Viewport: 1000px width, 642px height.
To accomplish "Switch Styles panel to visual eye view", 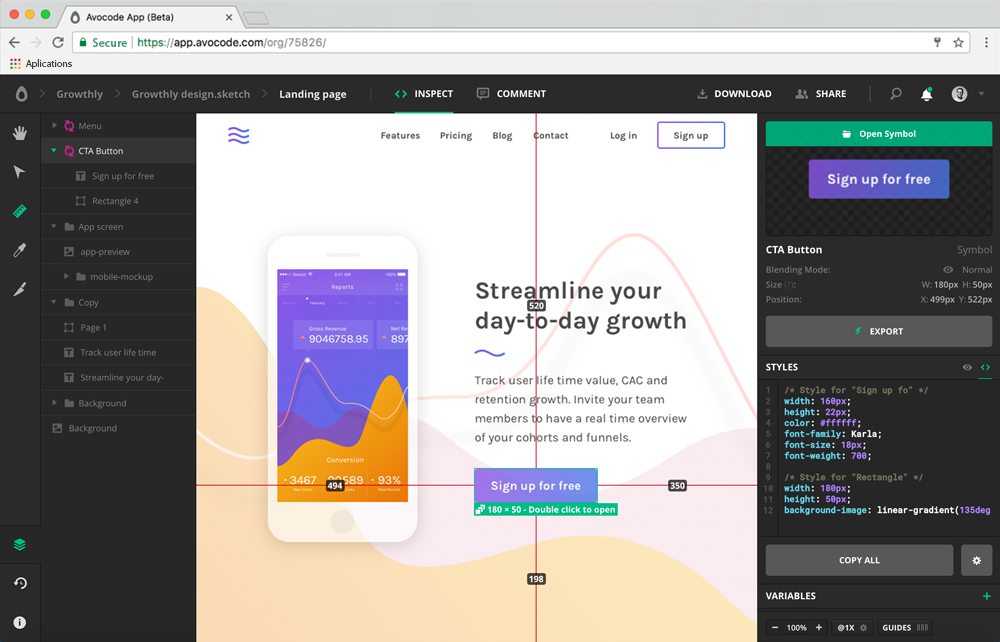I will (967, 367).
